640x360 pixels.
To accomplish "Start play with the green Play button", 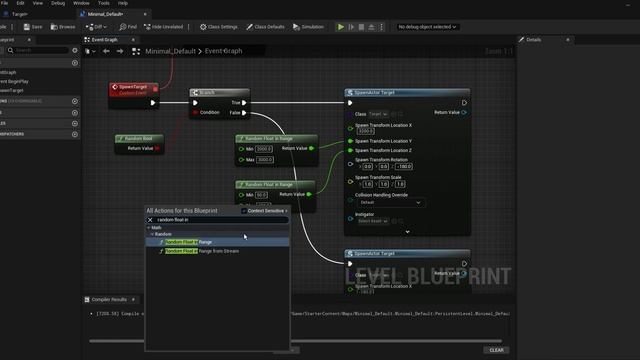I will [340, 27].
